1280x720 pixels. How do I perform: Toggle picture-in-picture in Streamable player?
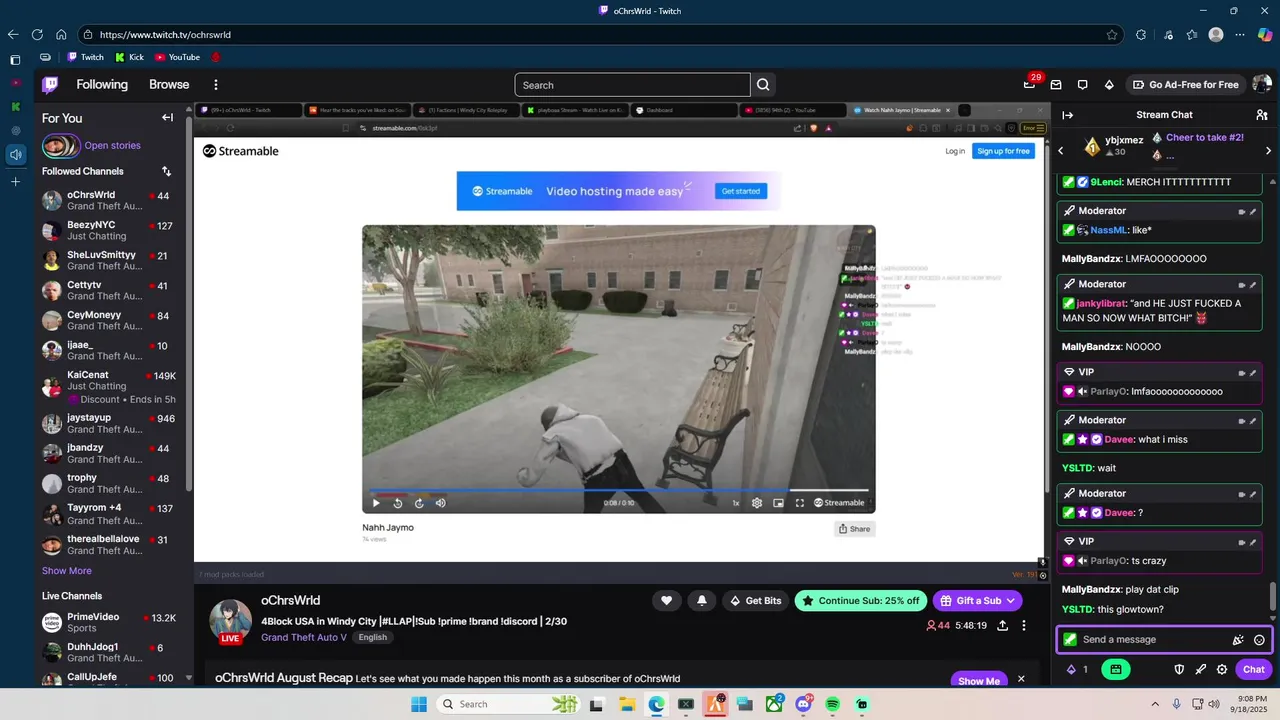coord(778,503)
